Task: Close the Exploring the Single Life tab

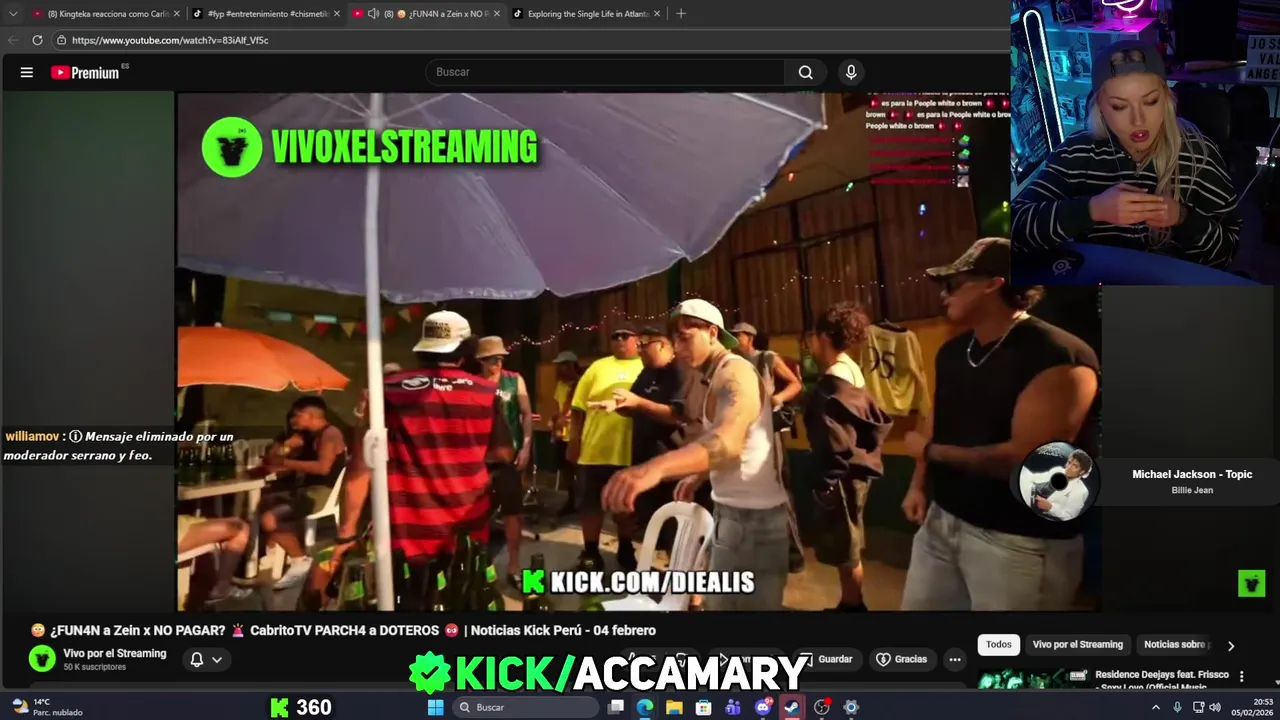Action: pos(657,14)
